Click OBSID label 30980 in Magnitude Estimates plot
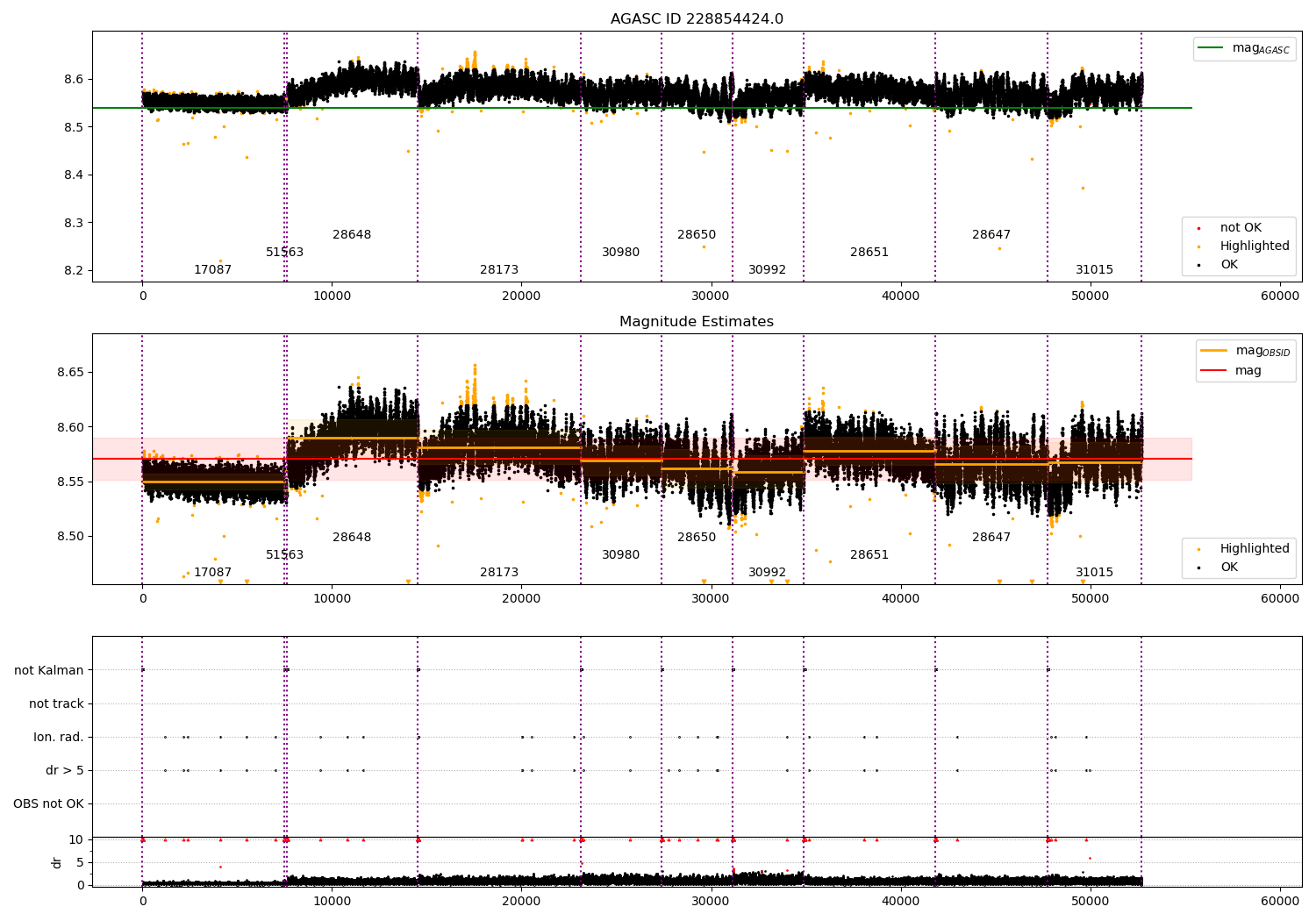Image resolution: width=1316 pixels, height=921 pixels. click(621, 555)
